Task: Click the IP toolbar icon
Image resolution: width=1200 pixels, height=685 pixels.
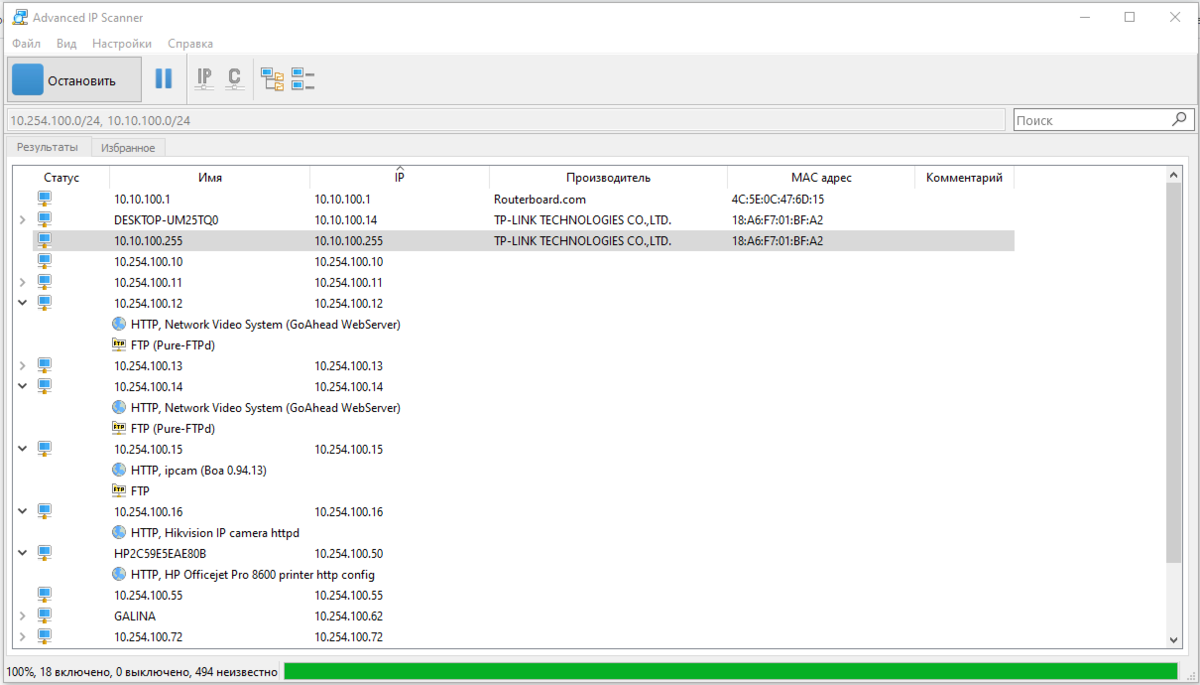Action: pyautogui.click(x=204, y=79)
